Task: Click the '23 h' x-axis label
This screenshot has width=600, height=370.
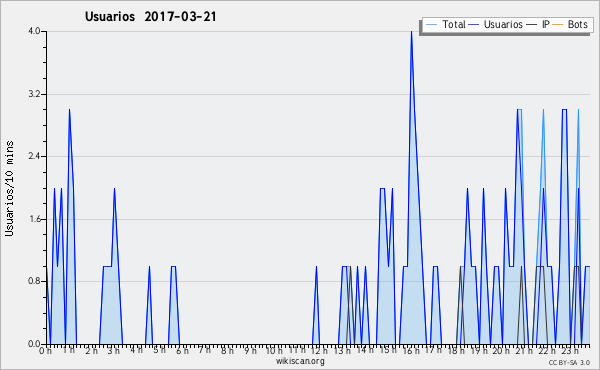Action: (569, 351)
